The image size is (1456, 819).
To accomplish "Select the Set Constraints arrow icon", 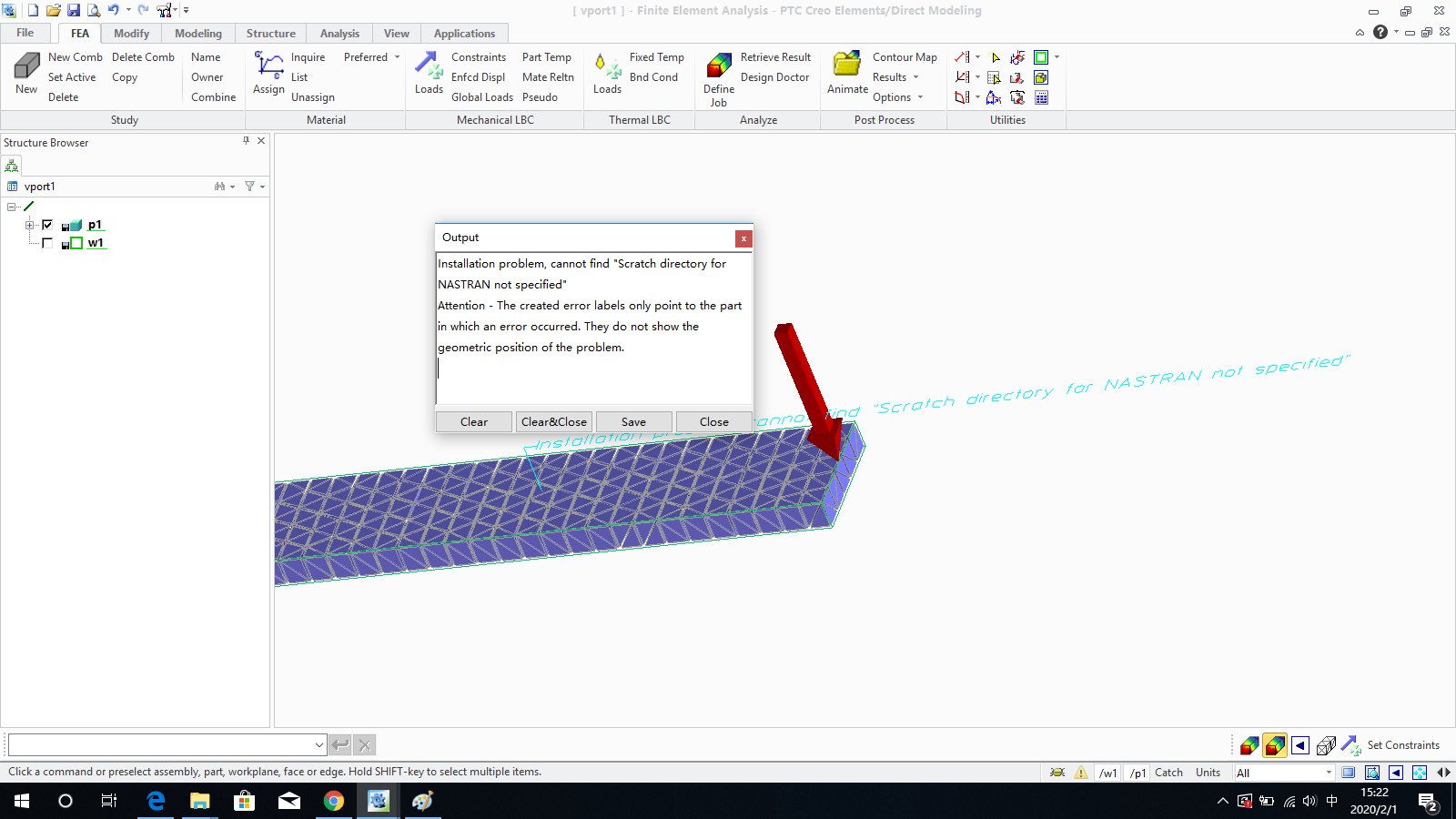I will pyautogui.click(x=1350, y=744).
